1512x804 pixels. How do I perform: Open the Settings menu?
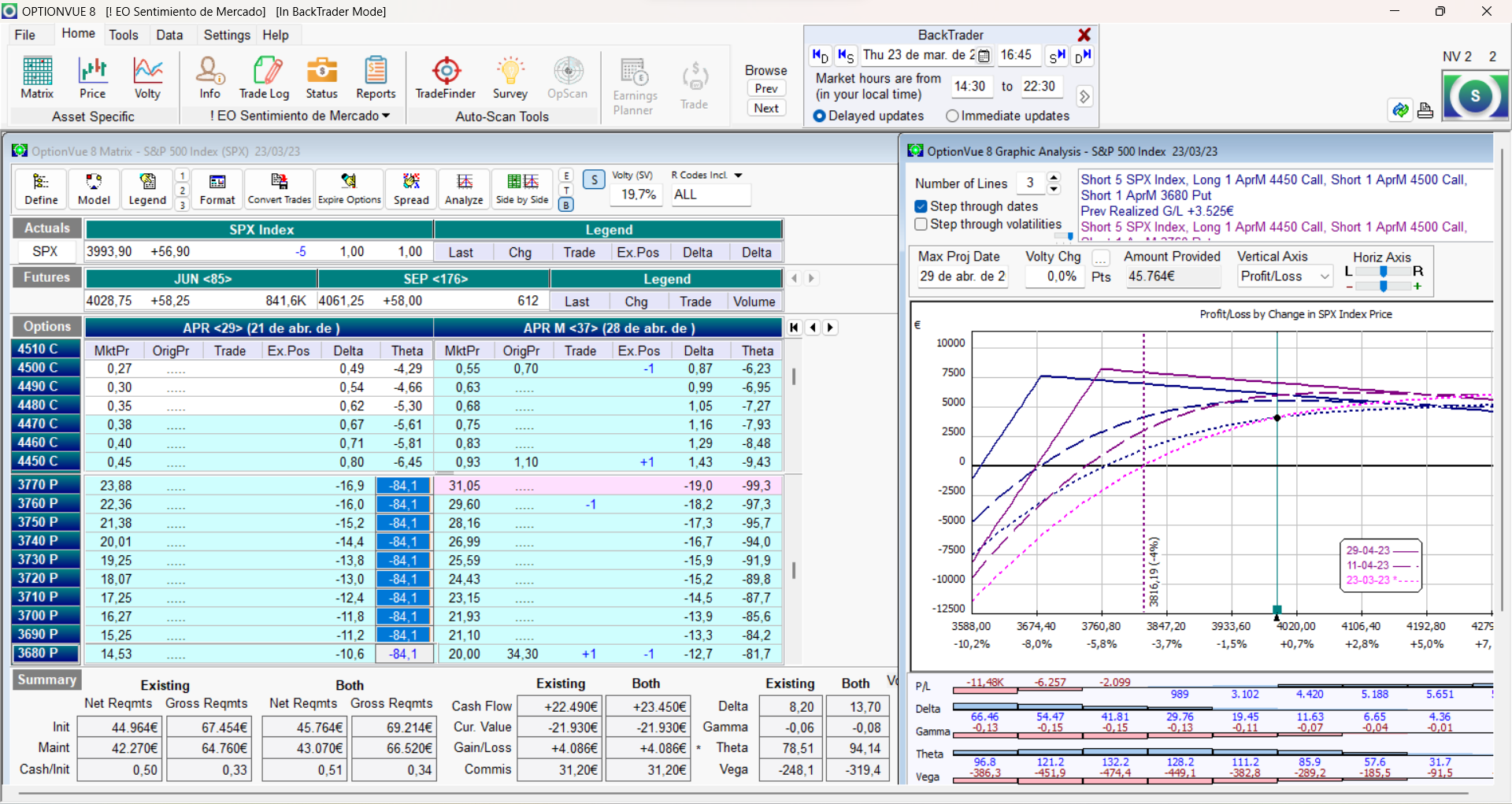click(x=227, y=35)
